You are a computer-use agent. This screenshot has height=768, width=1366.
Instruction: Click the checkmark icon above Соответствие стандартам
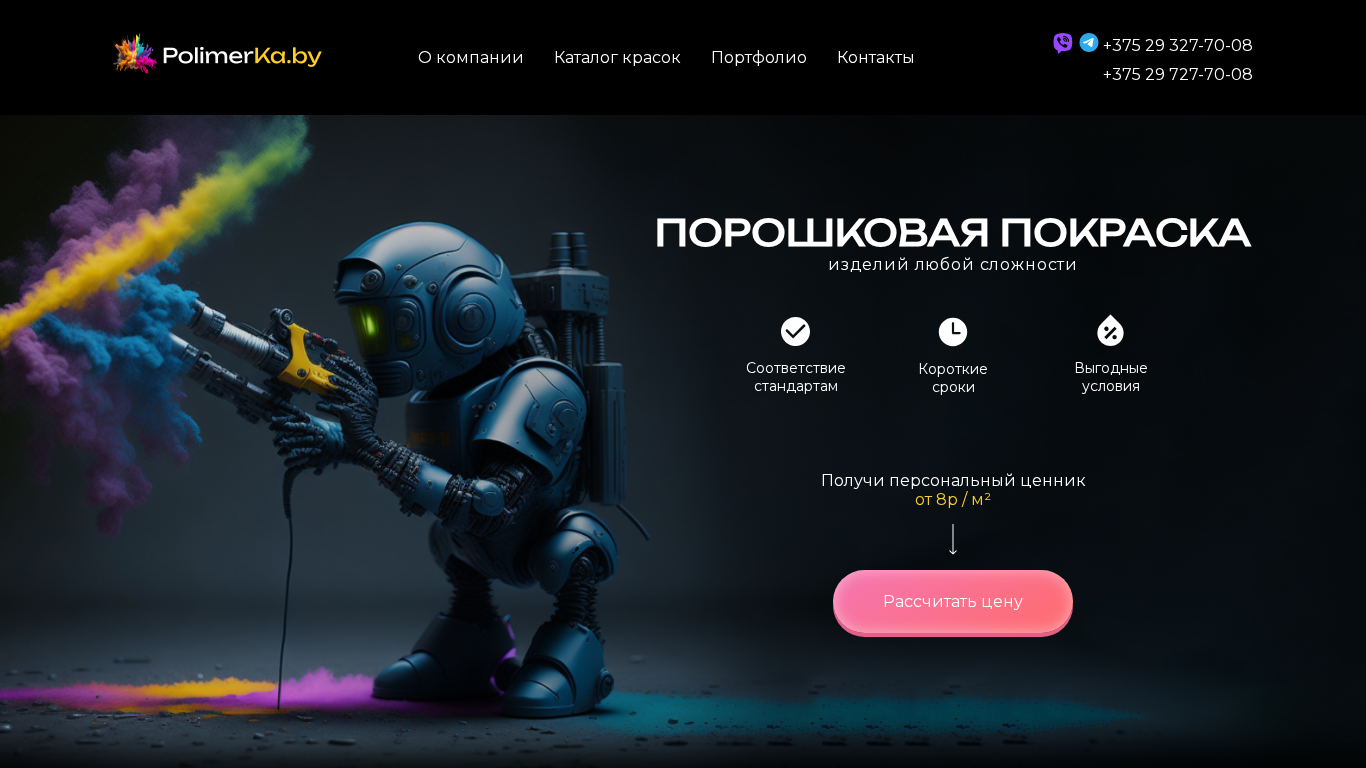[x=795, y=331]
